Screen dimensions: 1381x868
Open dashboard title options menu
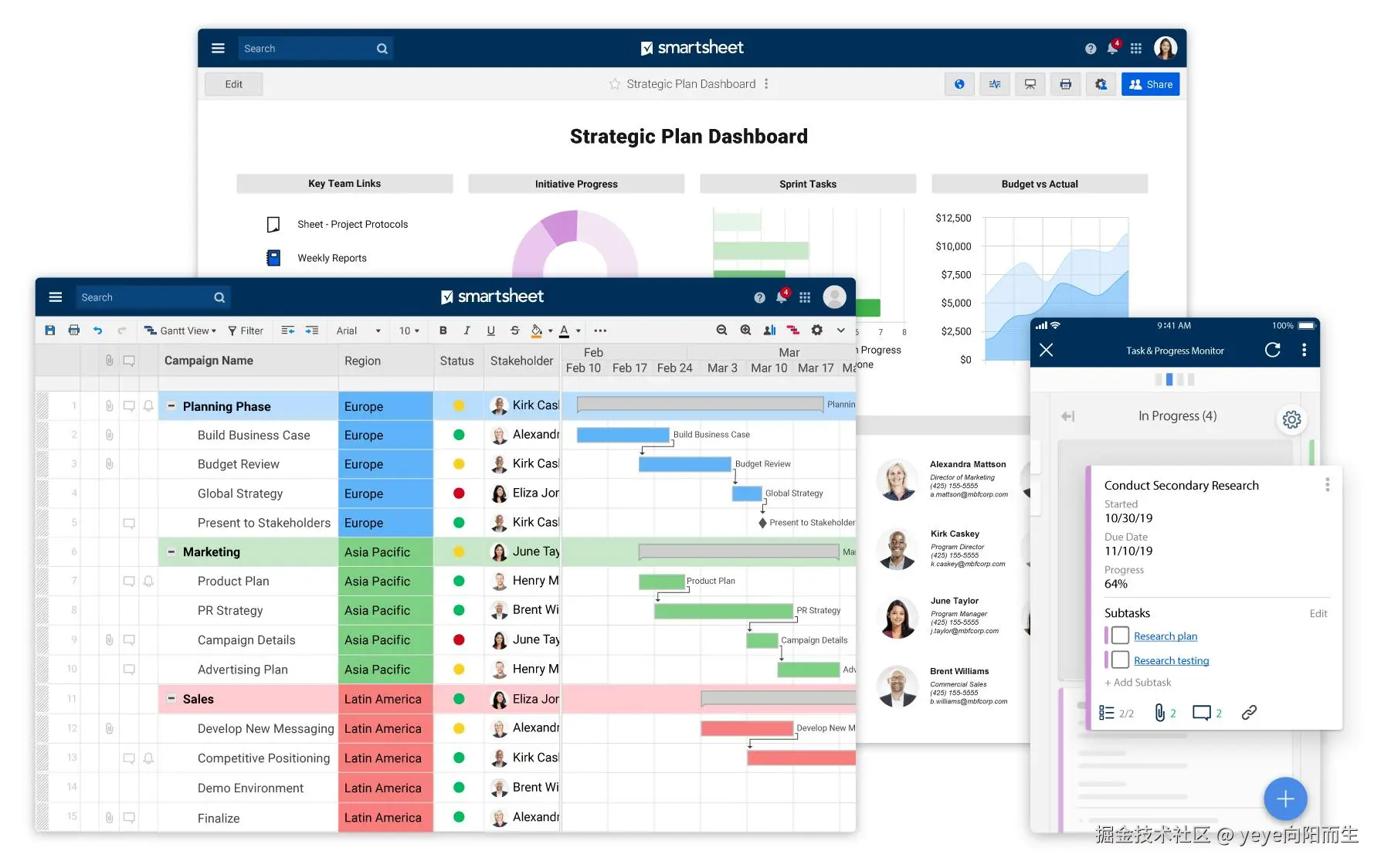click(x=766, y=84)
